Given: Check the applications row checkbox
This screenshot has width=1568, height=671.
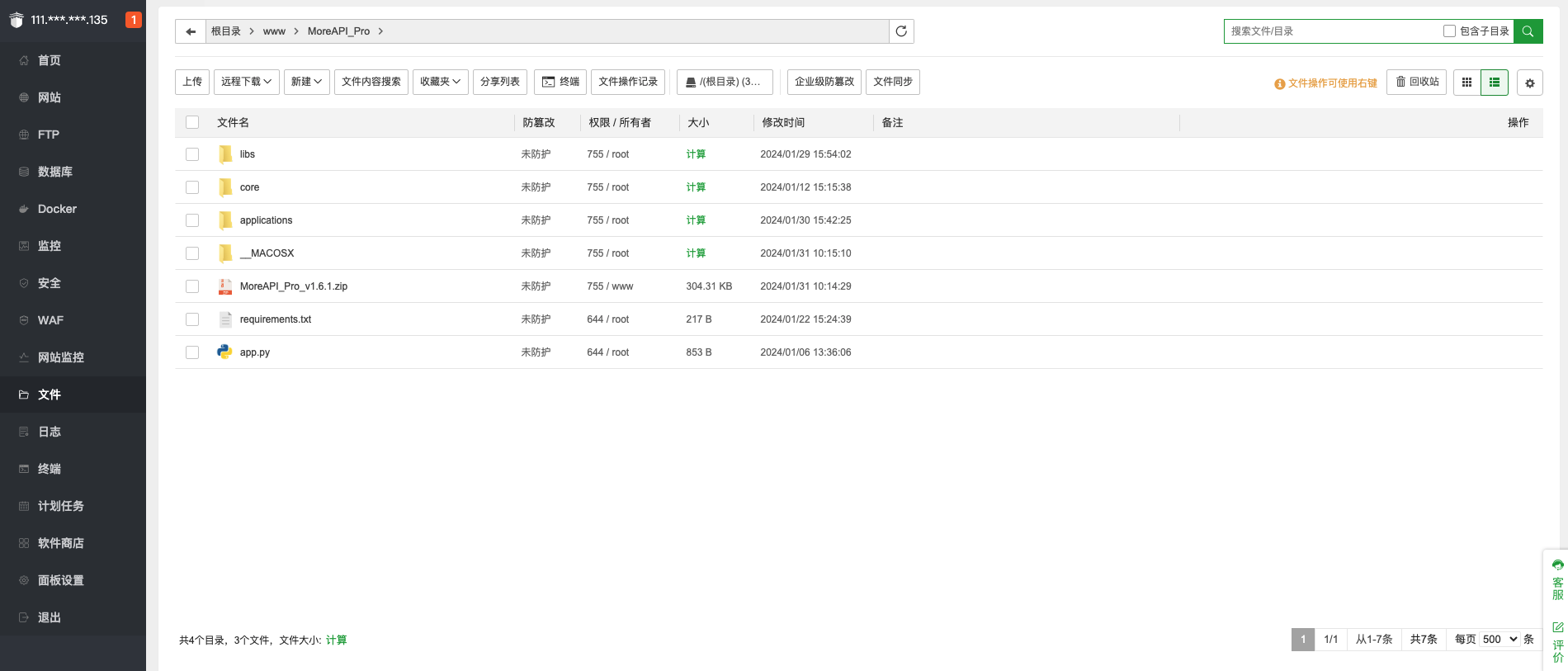Looking at the screenshot, I should (x=192, y=220).
